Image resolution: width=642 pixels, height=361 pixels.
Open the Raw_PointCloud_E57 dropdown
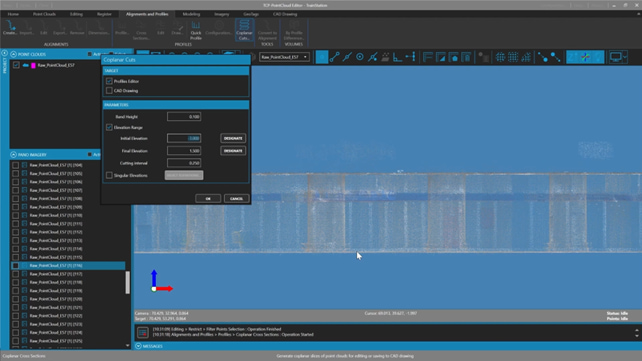pos(285,57)
